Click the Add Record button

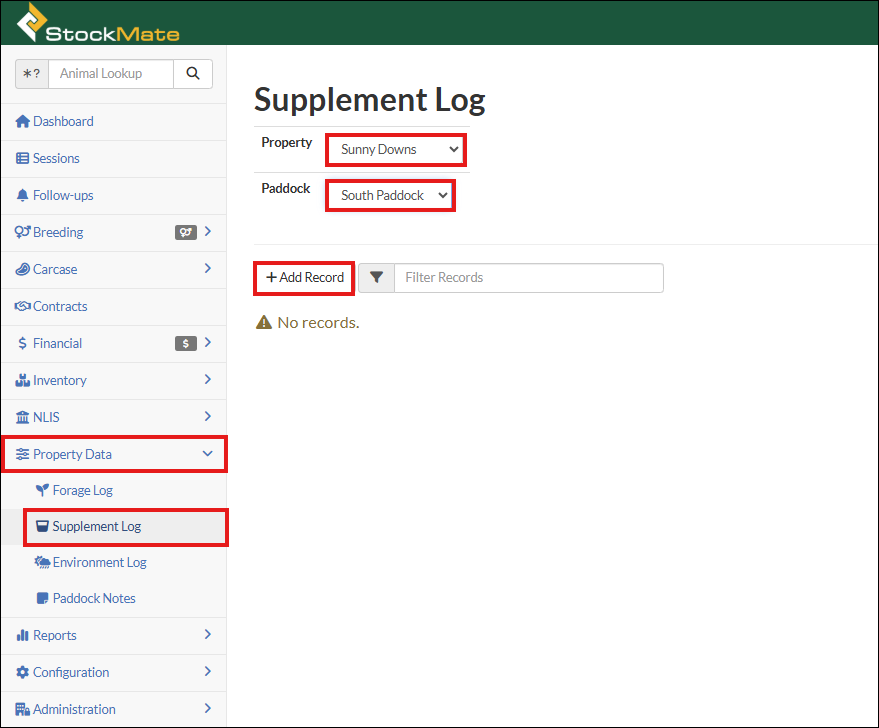point(305,278)
